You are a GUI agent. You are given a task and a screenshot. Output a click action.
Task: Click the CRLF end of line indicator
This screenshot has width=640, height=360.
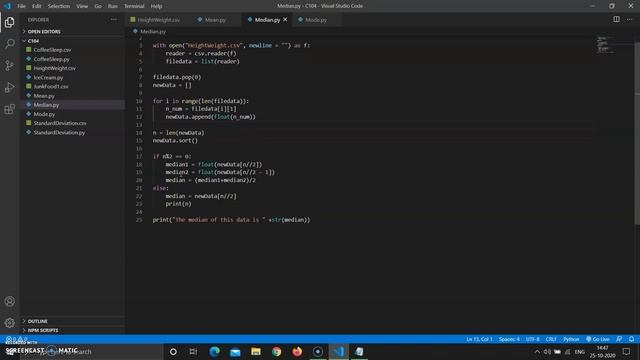[551, 339]
